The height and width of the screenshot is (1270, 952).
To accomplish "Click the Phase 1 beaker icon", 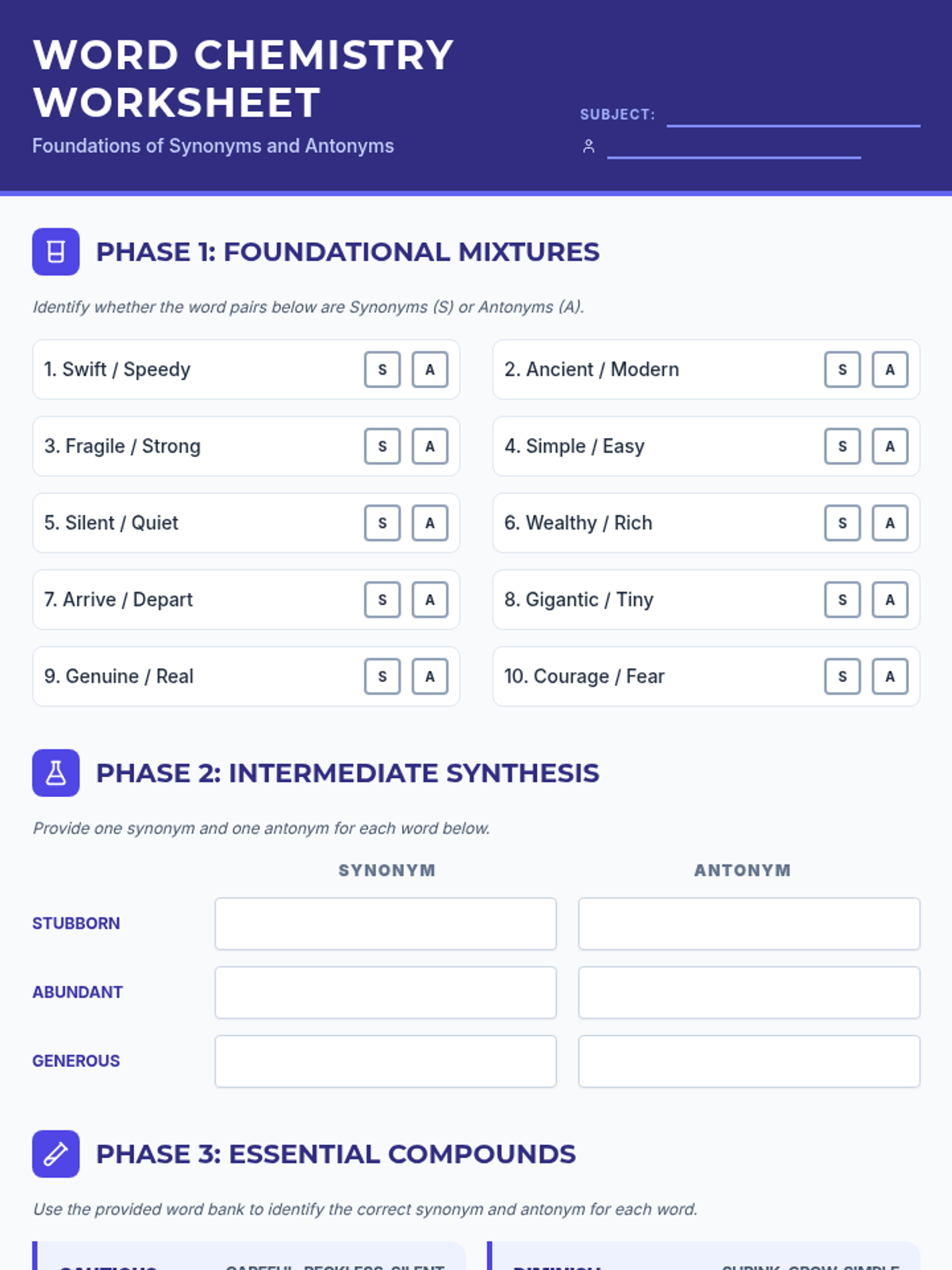I will [56, 252].
